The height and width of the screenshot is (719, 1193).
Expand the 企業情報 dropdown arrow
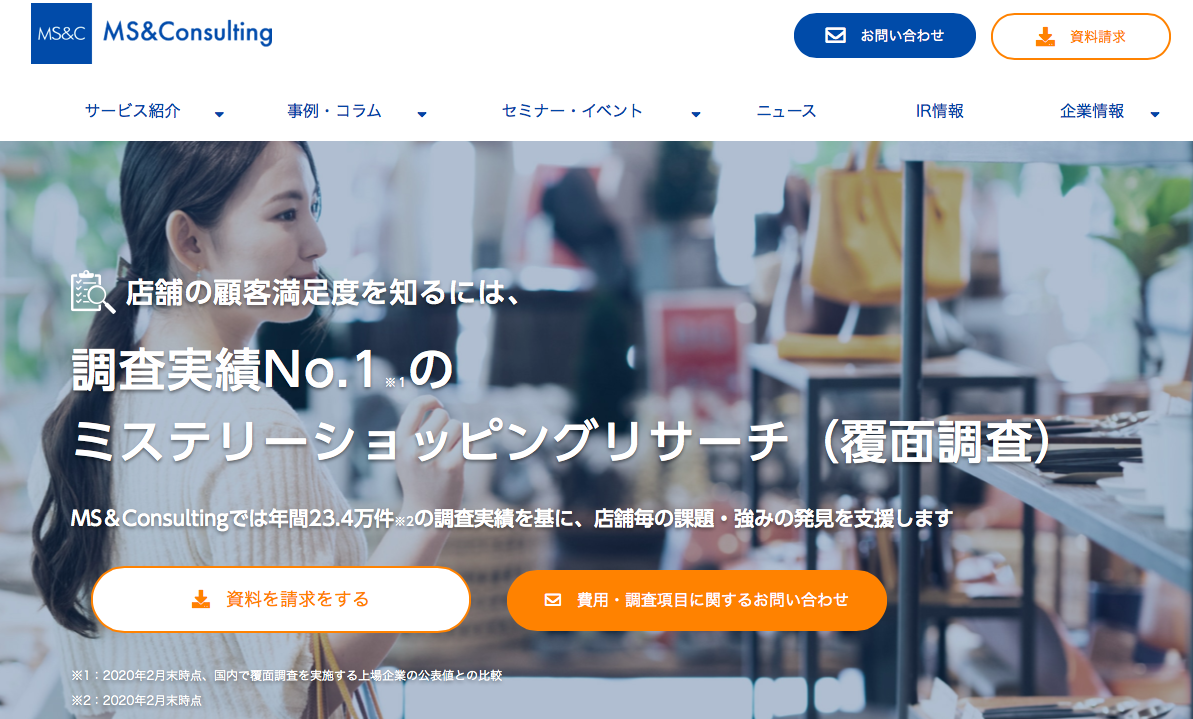pos(1154,114)
